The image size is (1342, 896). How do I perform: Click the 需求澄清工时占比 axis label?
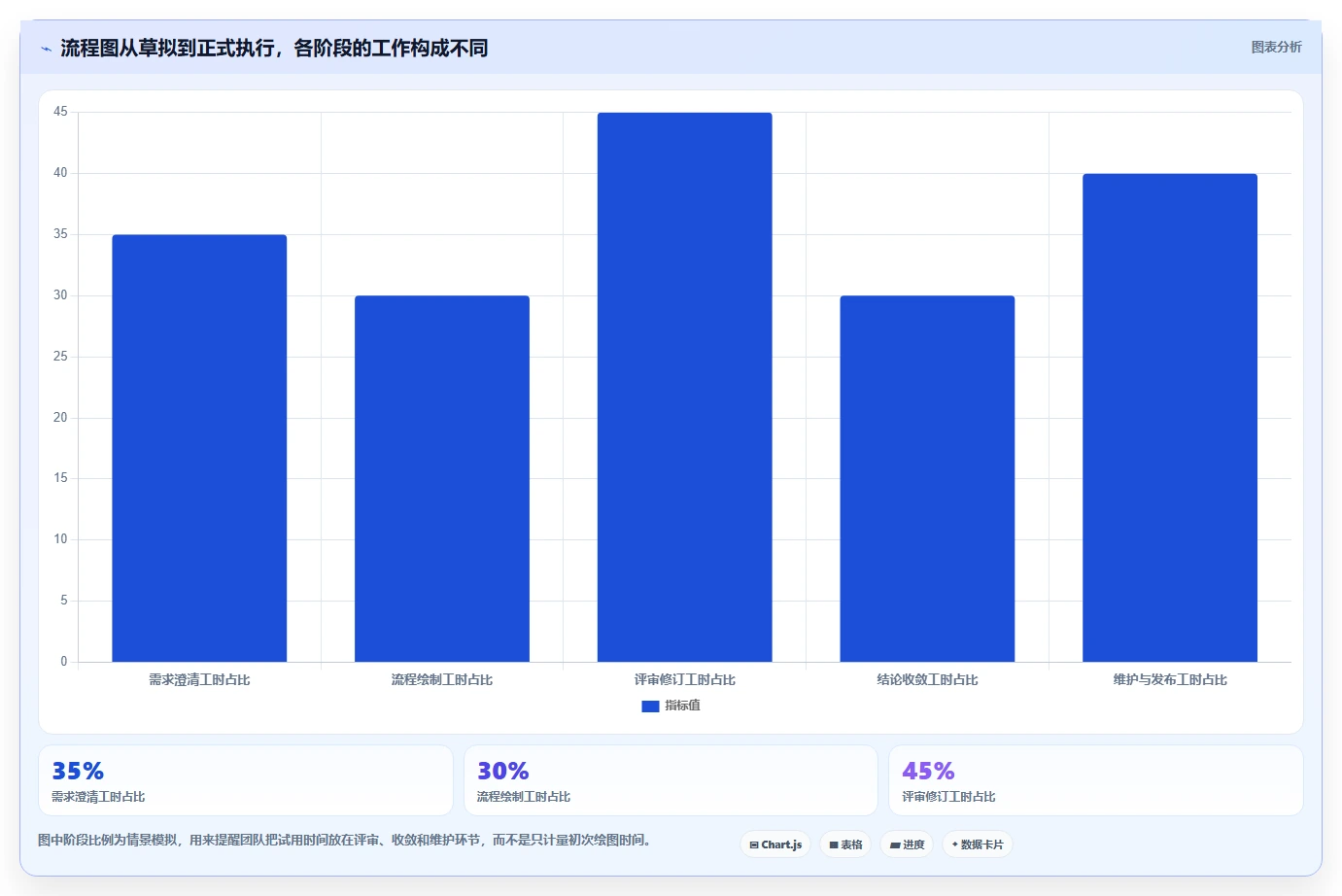click(x=199, y=680)
